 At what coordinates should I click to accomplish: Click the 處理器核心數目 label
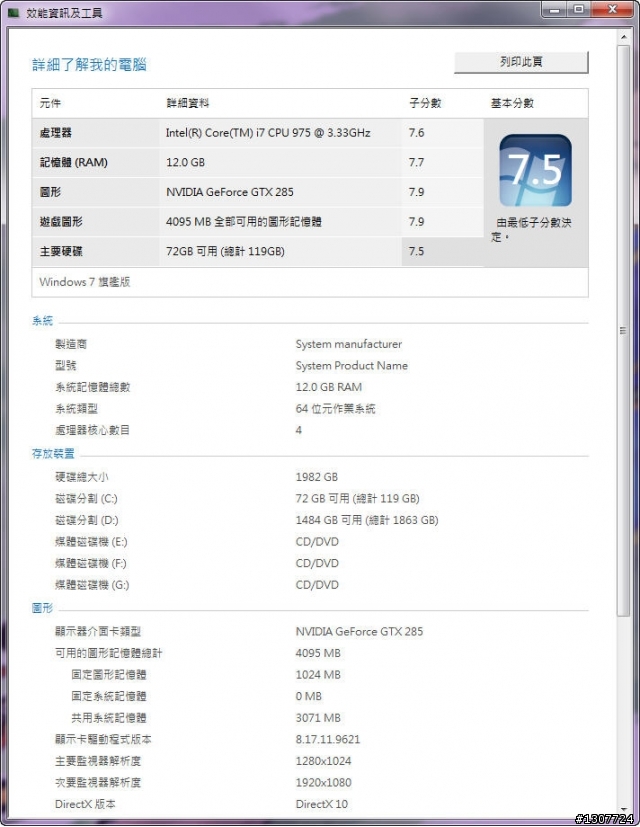92,430
